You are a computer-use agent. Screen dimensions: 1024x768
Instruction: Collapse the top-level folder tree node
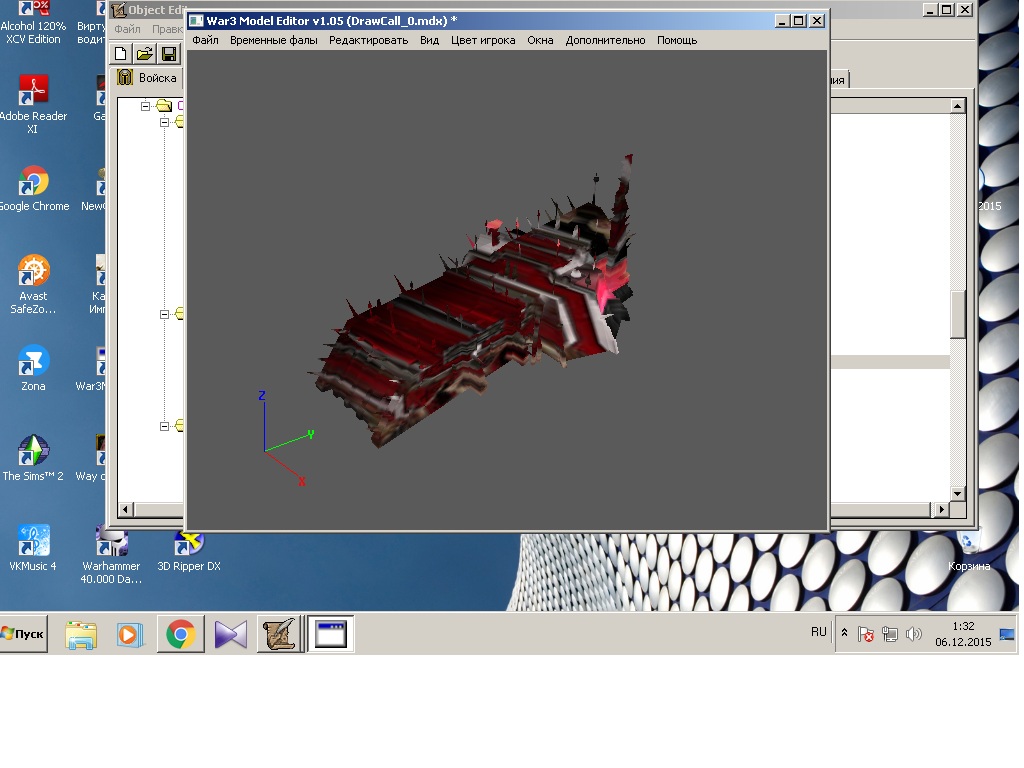[x=145, y=105]
